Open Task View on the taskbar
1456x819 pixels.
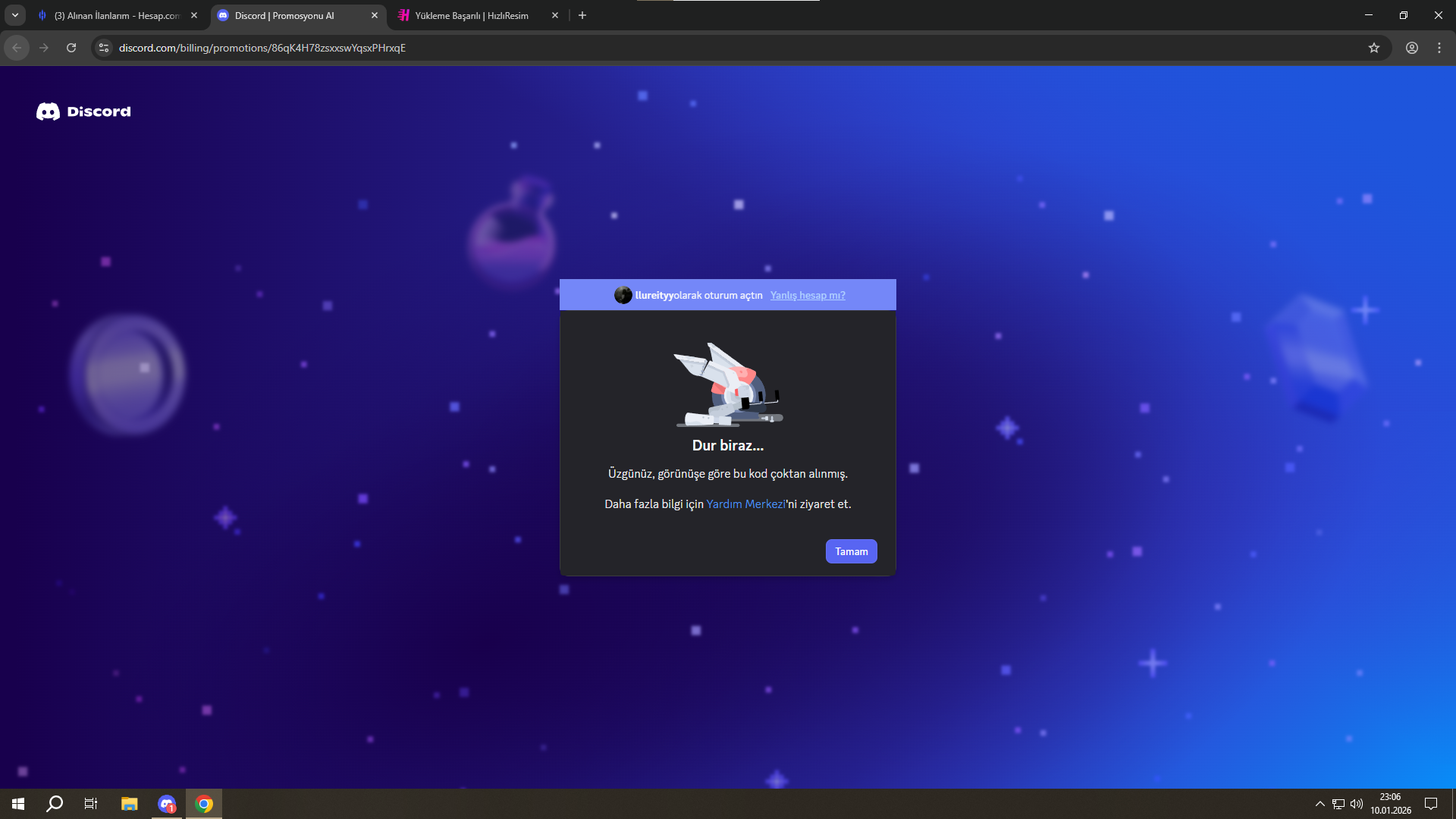pos(91,804)
